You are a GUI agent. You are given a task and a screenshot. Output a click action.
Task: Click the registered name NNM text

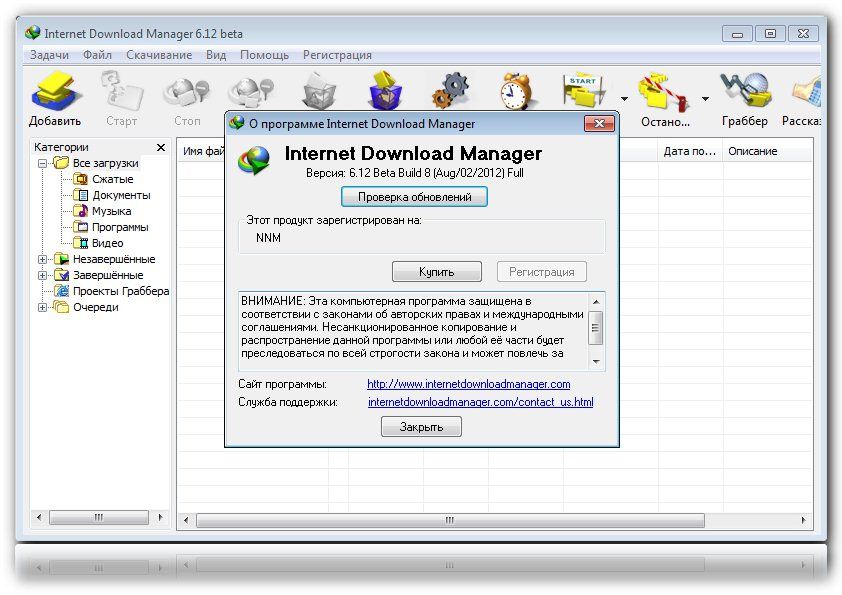point(268,238)
